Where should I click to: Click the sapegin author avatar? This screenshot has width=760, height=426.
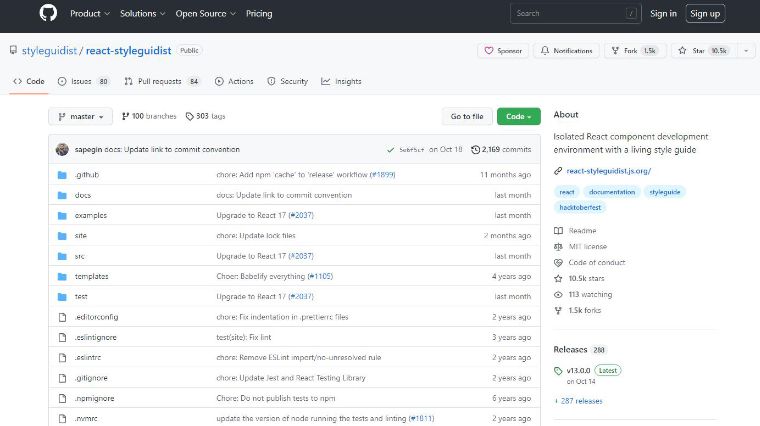pos(62,149)
